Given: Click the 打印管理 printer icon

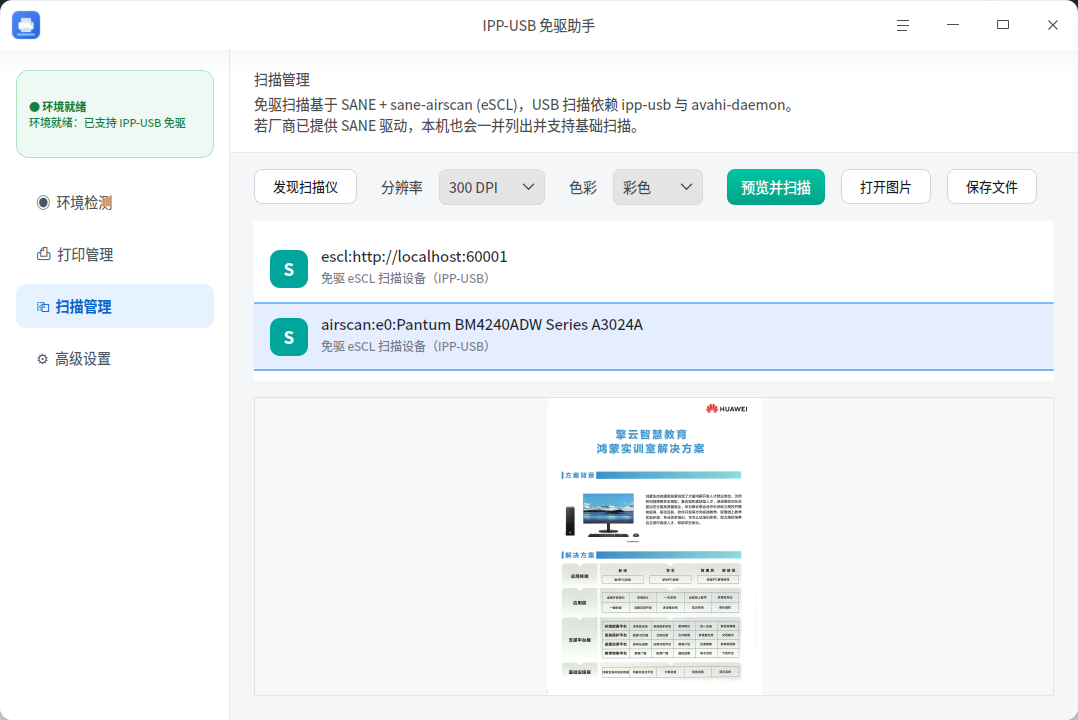Looking at the screenshot, I should (x=43, y=254).
